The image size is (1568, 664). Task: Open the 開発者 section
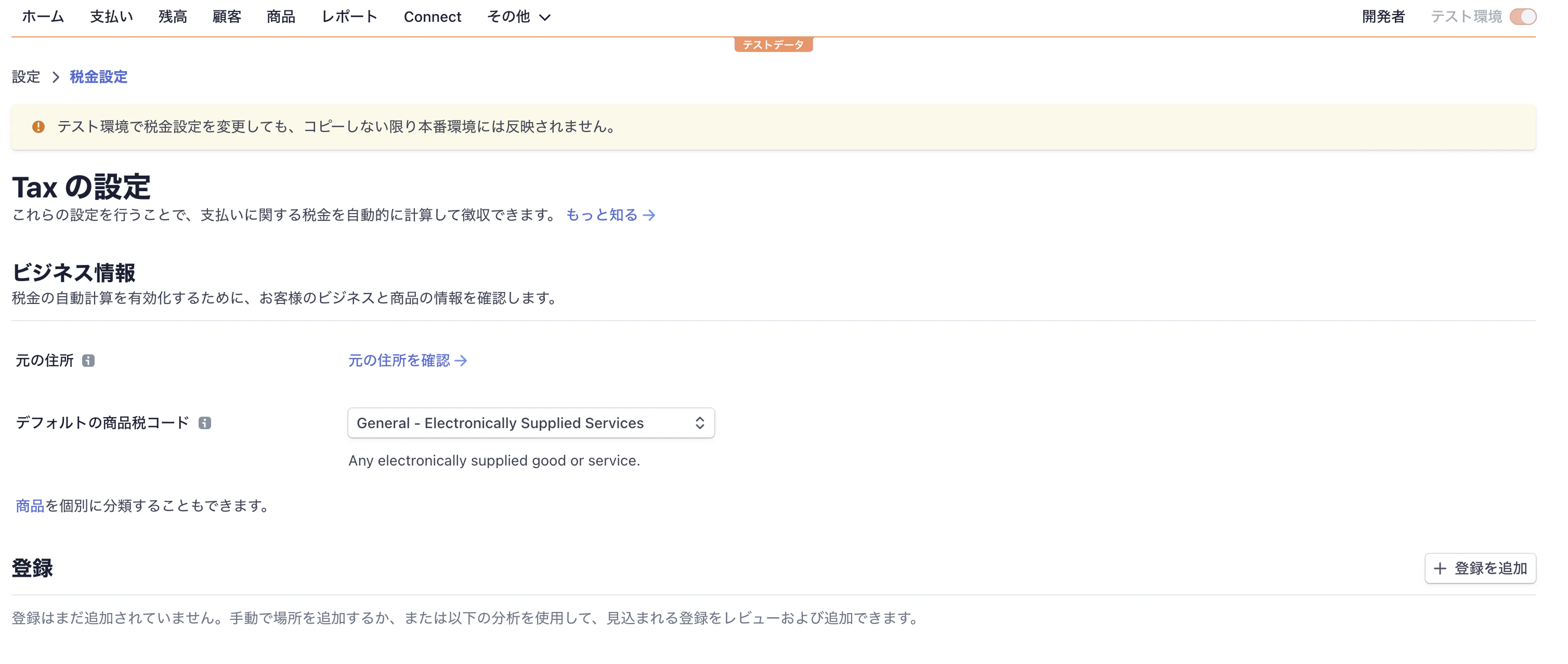(1383, 17)
